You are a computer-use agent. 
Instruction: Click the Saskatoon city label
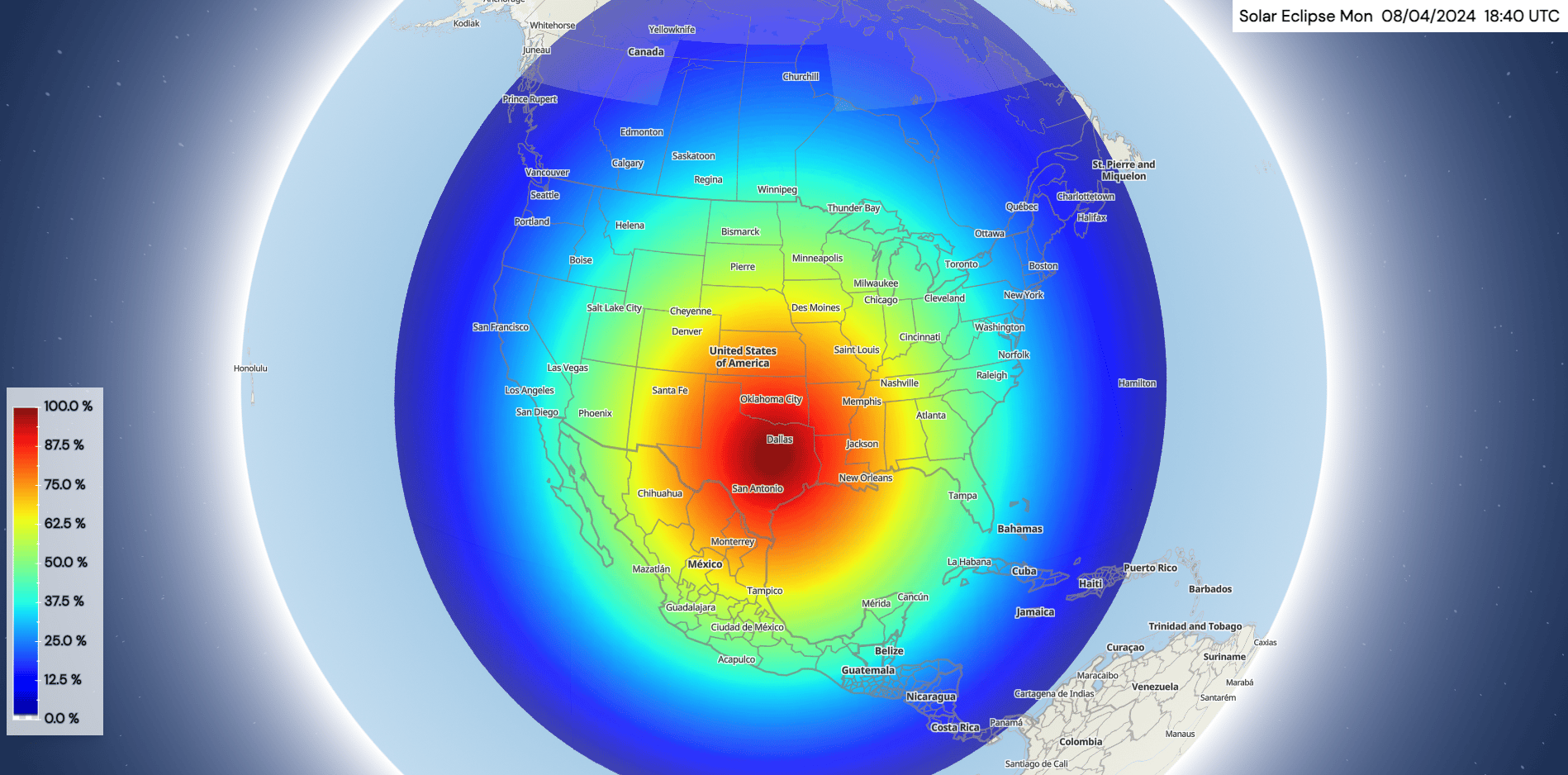[x=693, y=156]
